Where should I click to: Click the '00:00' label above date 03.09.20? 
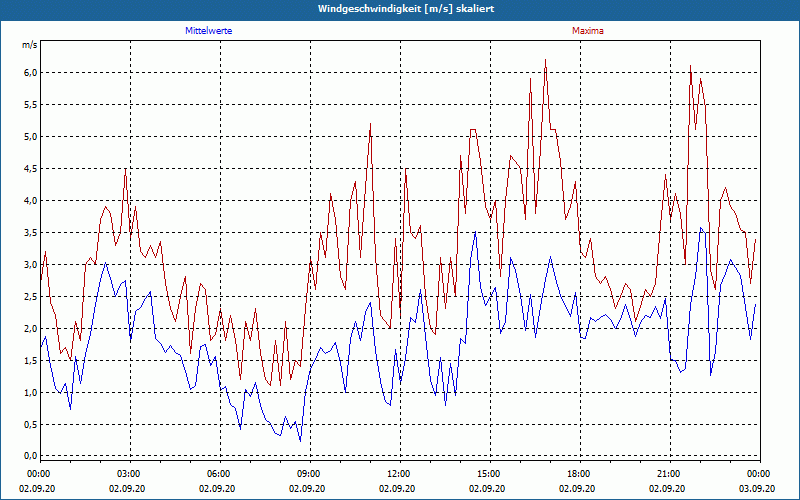pyautogui.click(x=757, y=474)
